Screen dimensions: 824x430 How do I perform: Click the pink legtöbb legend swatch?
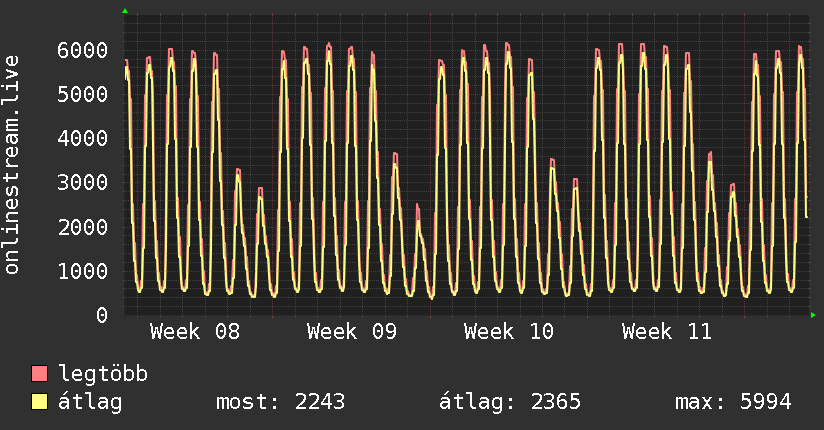point(39,373)
